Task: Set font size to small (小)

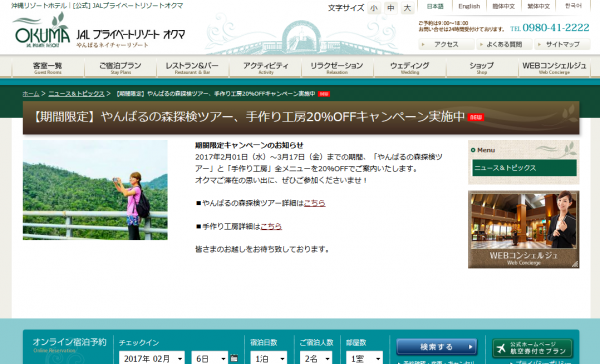Action: tap(374, 8)
